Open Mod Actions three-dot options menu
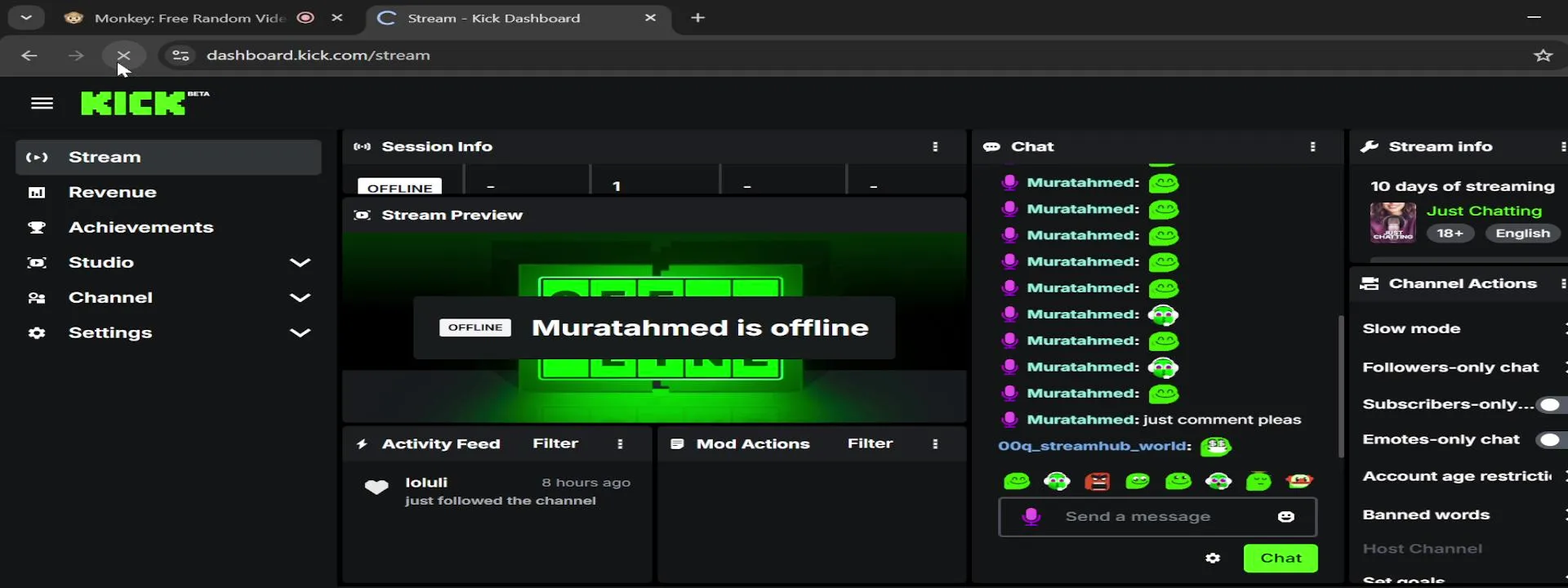Screen dimensions: 1568x588 935,444
